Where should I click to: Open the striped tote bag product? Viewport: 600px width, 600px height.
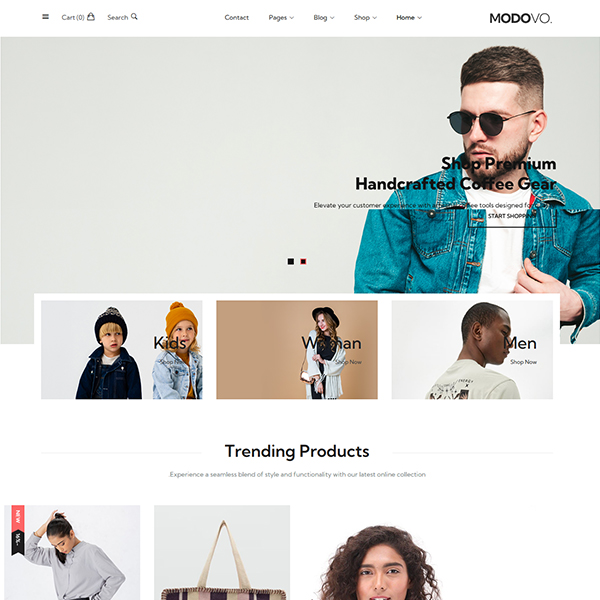tap(222, 553)
